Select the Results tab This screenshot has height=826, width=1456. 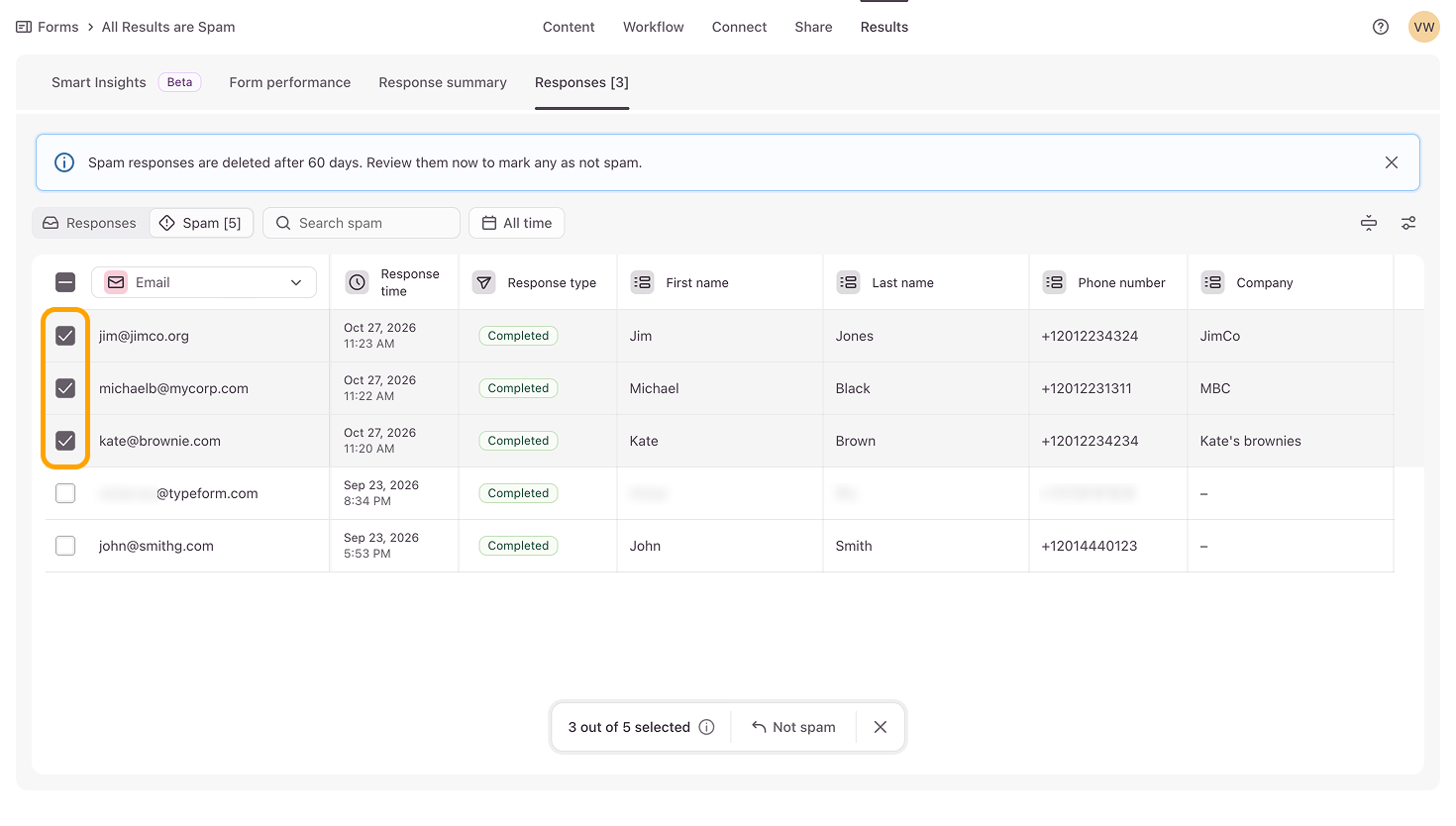(884, 27)
